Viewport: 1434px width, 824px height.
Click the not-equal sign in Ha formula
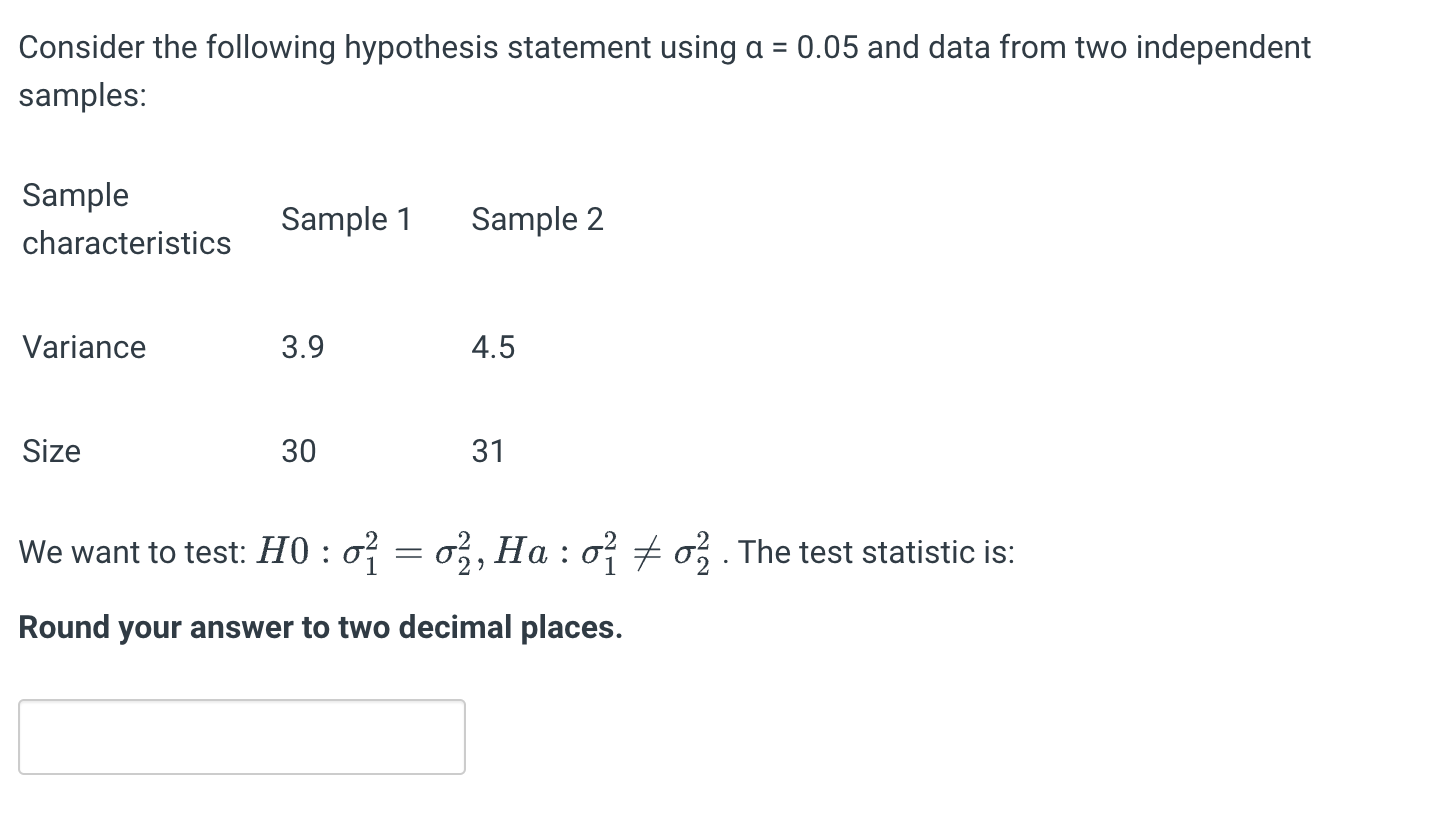coord(654,552)
